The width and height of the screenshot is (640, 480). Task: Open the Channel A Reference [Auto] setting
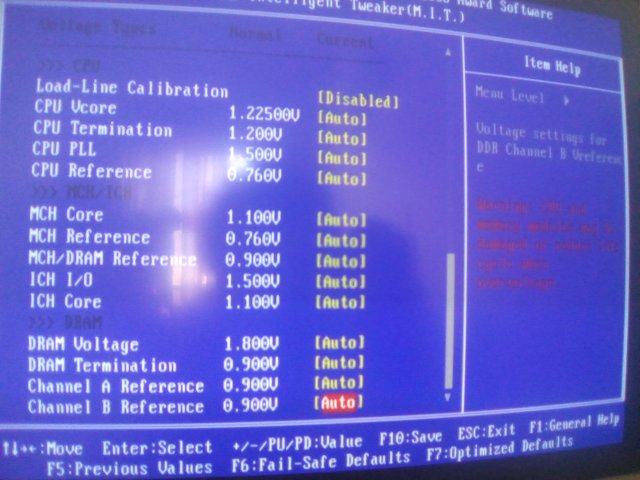coord(339,383)
